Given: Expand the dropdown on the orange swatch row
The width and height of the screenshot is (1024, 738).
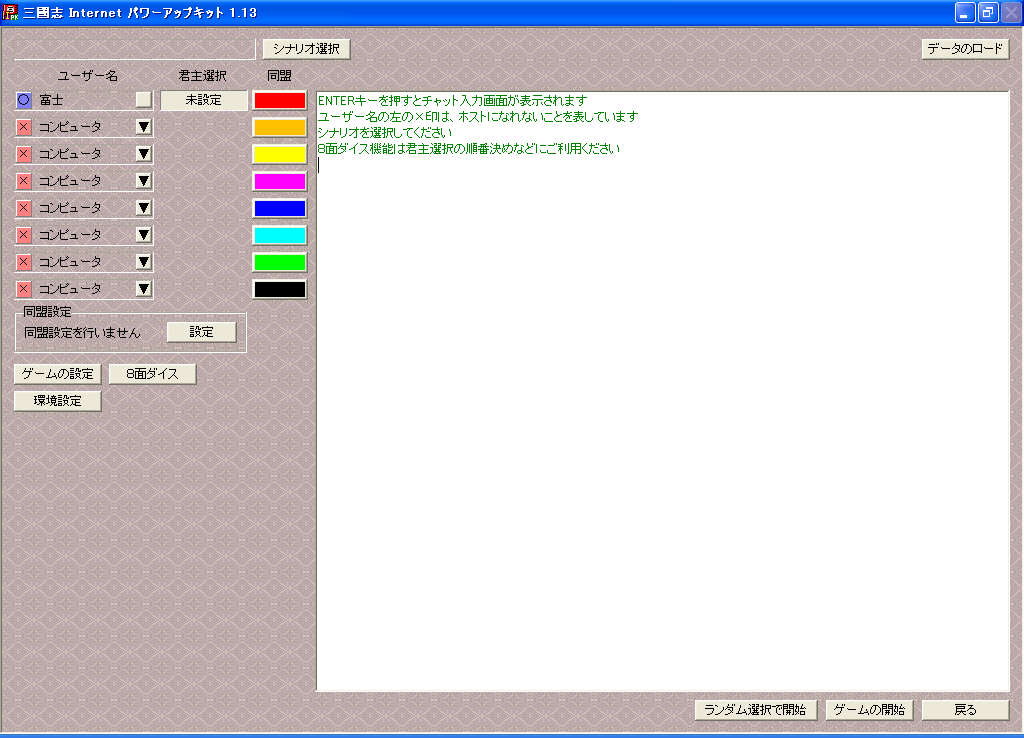Looking at the screenshot, I should pyautogui.click(x=144, y=127).
